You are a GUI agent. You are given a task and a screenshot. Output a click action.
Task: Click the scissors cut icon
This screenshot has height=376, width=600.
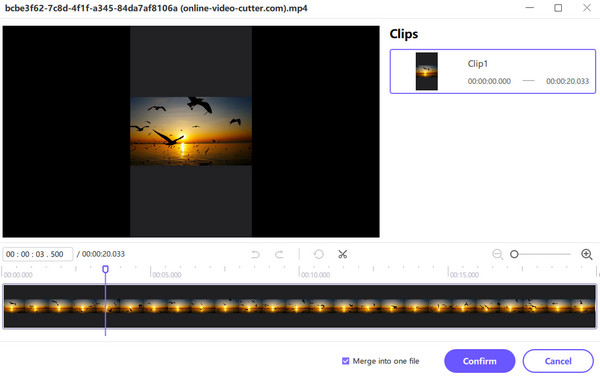click(x=342, y=254)
